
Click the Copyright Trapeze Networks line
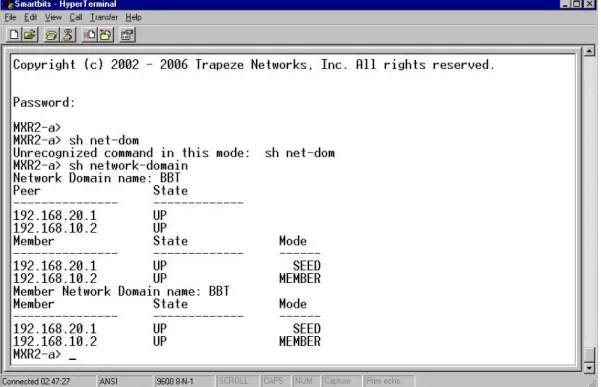point(254,65)
